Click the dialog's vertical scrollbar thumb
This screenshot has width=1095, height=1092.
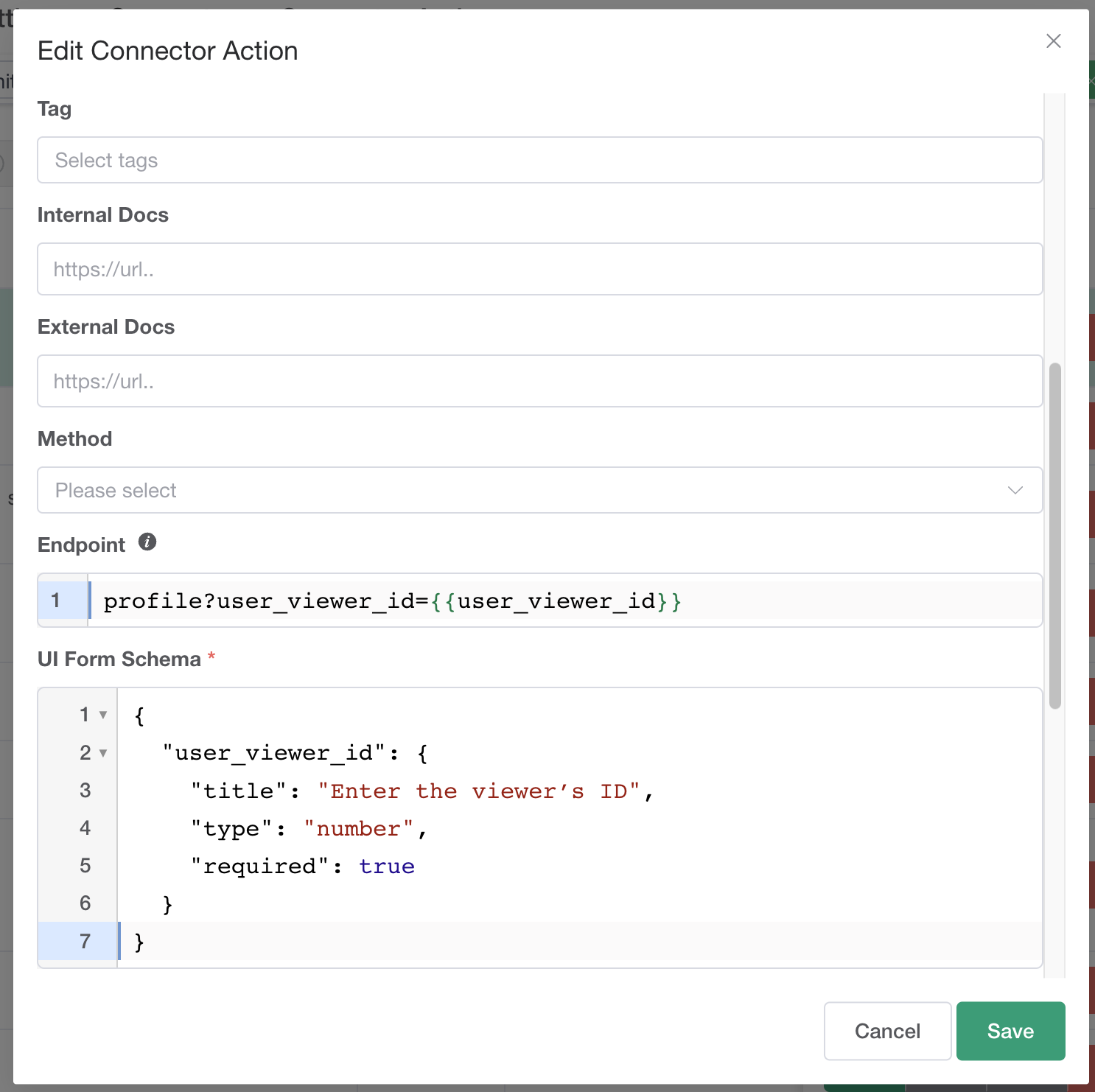pos(1054,535)
